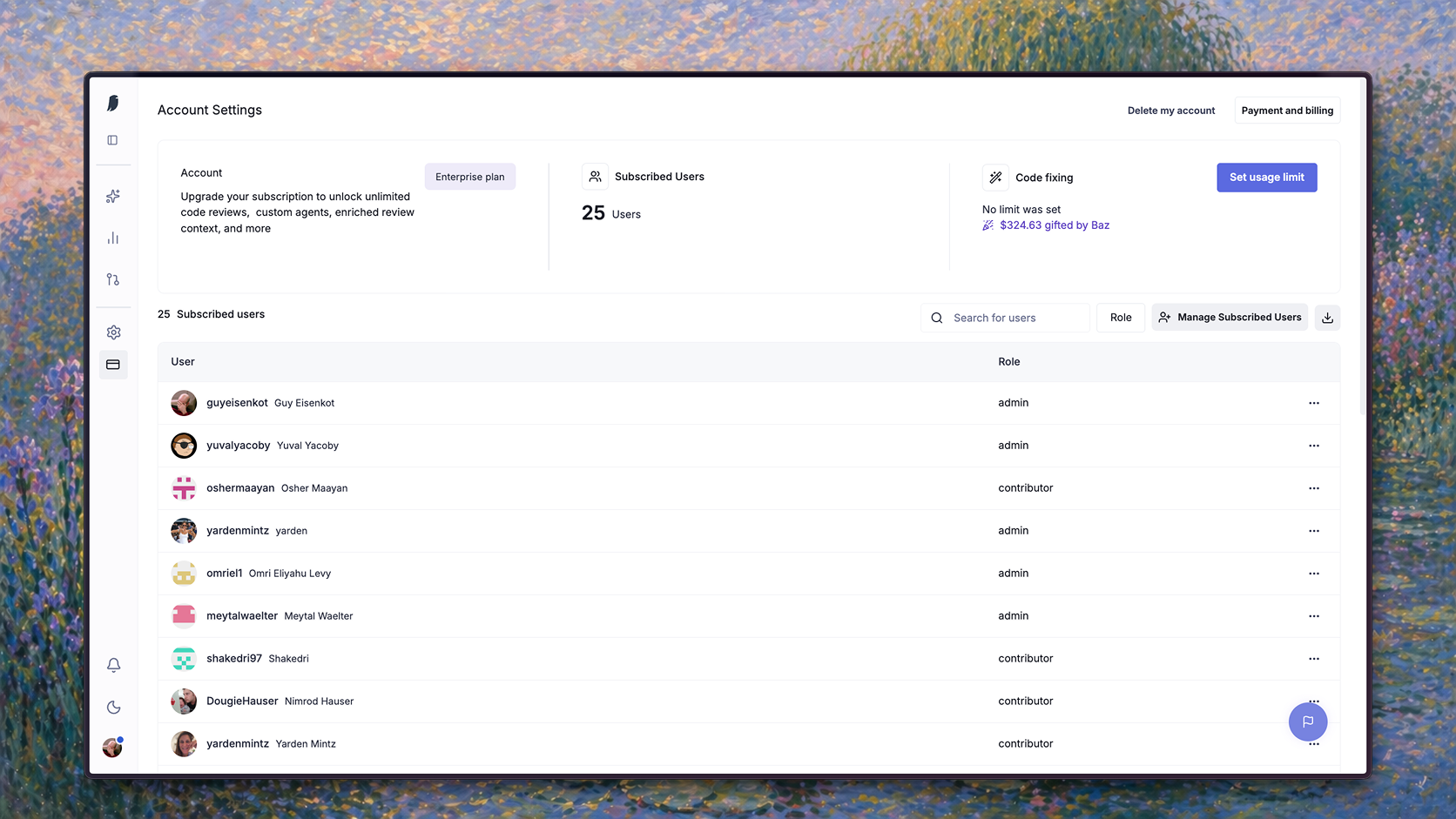Select the shakedri97 username
The height and width of the screenshot is (819, 1456).
point(234,659)
